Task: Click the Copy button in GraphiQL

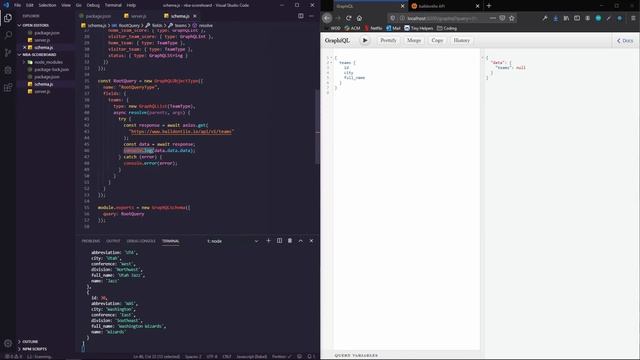Action: point(437,40)
